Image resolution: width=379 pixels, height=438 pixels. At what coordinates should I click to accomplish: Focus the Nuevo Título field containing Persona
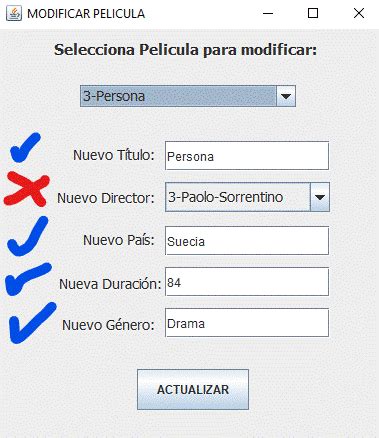coord(247,156)
